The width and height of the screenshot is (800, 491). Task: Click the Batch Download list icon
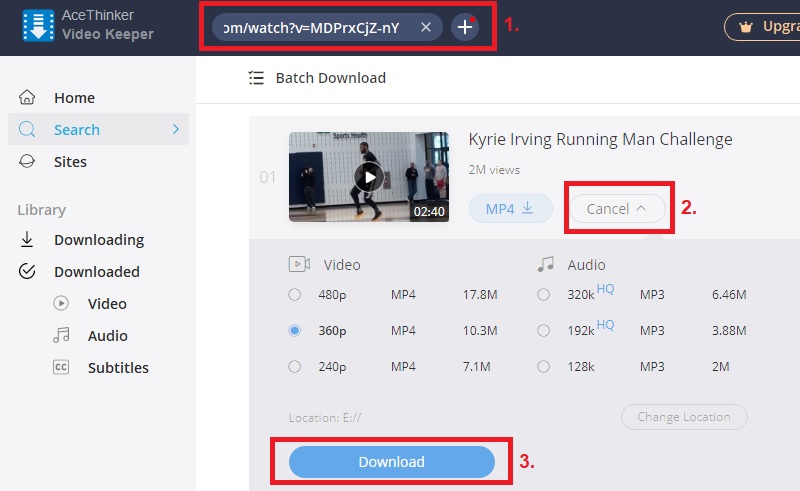[x=256, y=78]
